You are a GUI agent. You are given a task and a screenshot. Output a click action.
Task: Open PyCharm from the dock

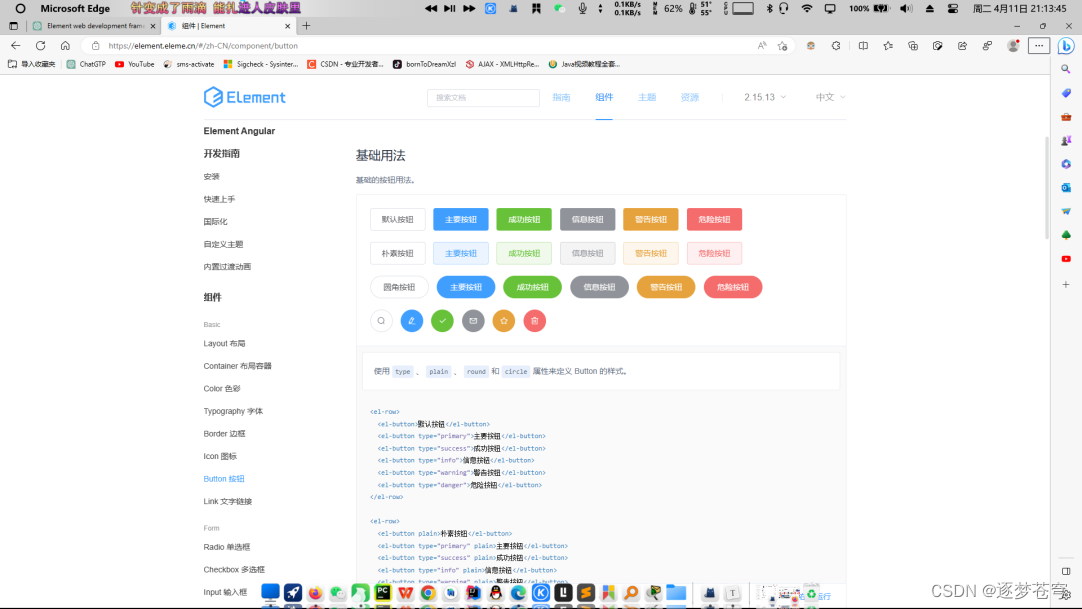(383, 592)
